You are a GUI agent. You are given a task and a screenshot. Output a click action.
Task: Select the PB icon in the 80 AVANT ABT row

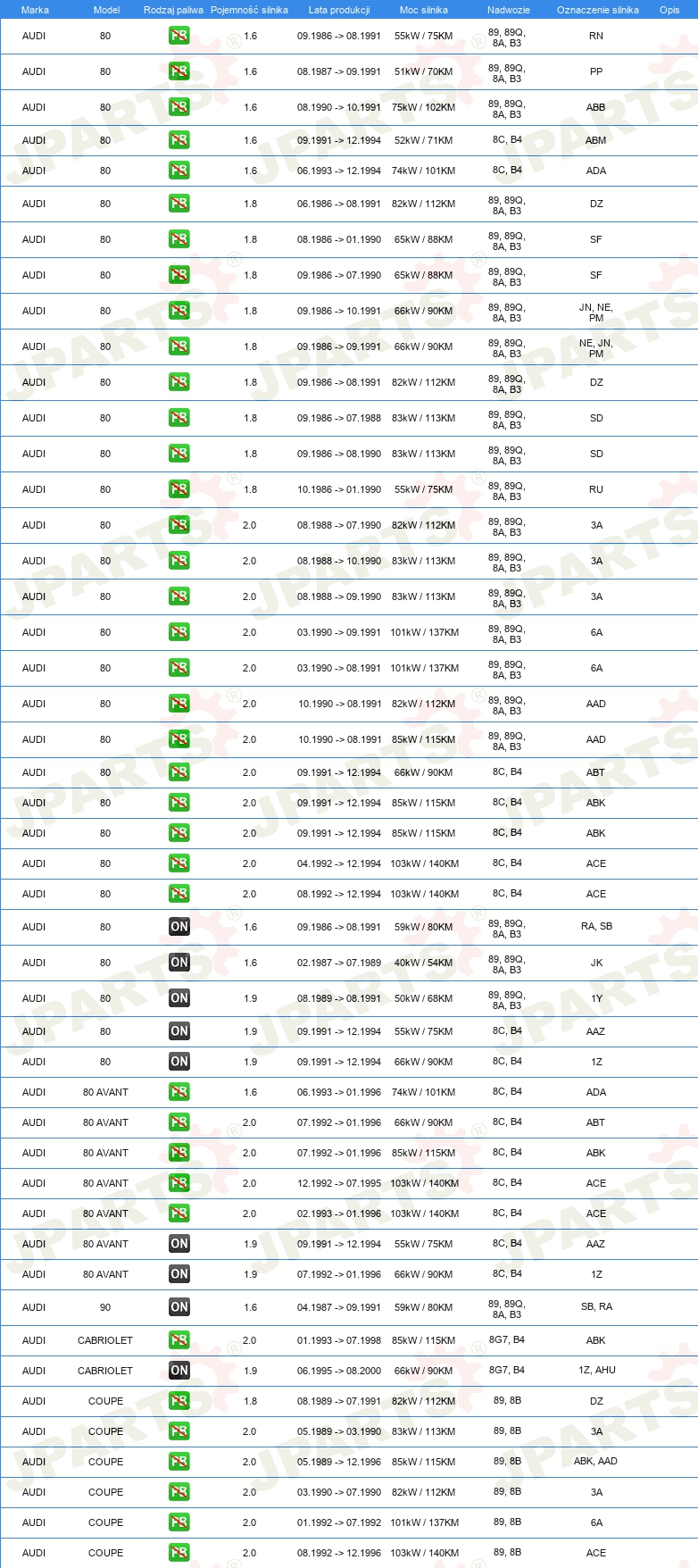(x=179, y=1122)
